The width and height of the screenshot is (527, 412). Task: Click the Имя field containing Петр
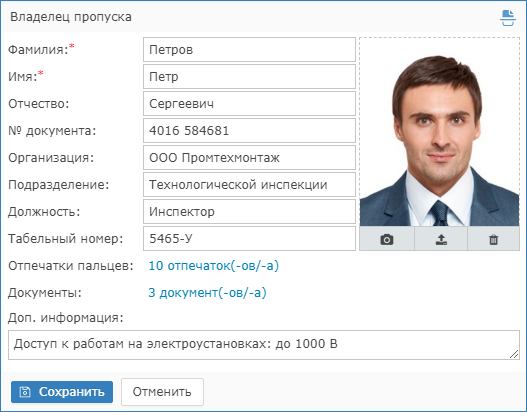point(249,77)
